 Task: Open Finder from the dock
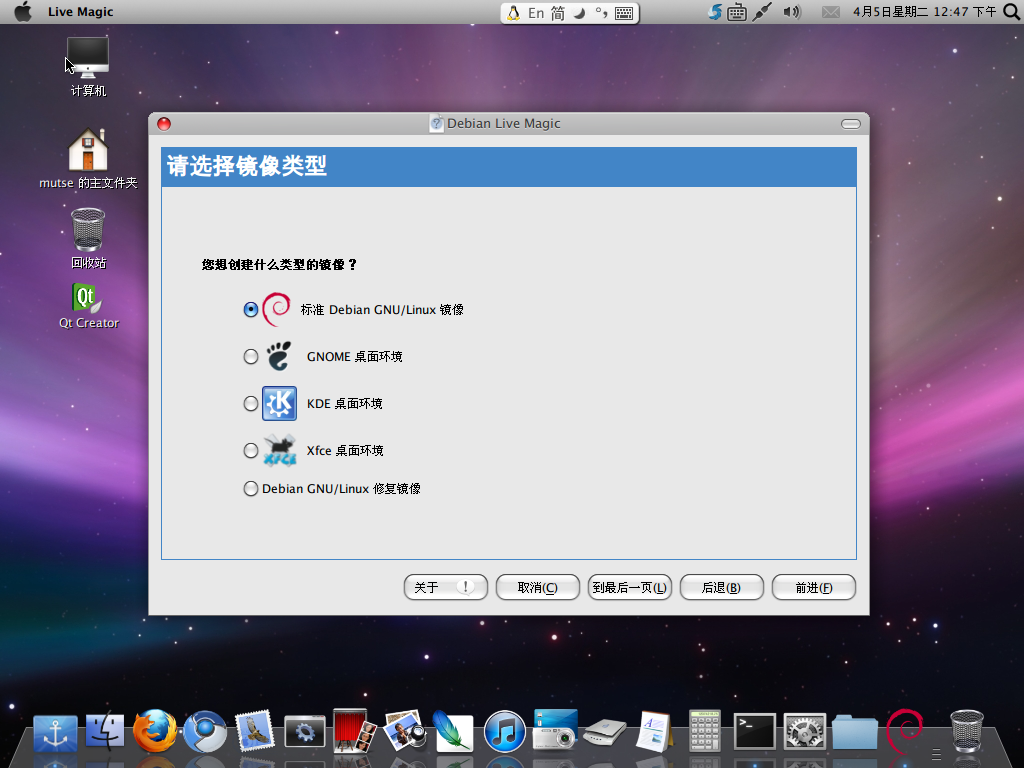pyautogui.click(x=104, y=731)
